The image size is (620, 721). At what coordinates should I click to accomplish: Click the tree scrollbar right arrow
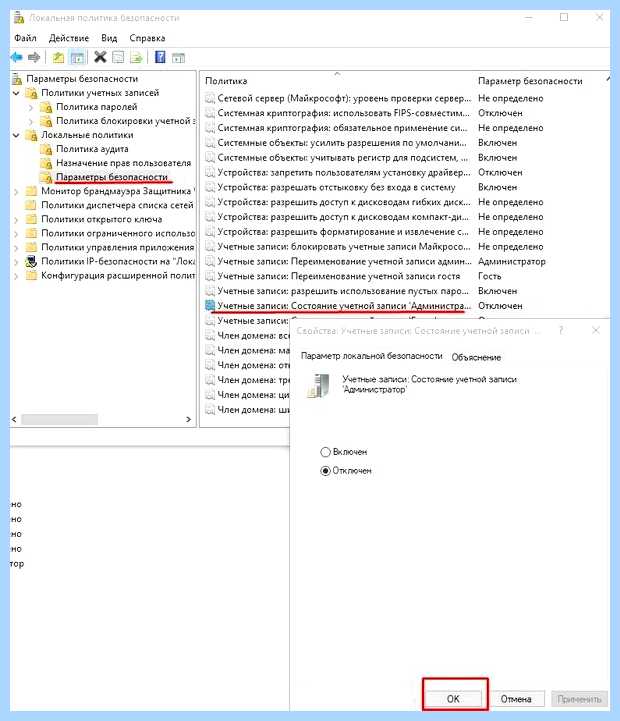point(188,419)
